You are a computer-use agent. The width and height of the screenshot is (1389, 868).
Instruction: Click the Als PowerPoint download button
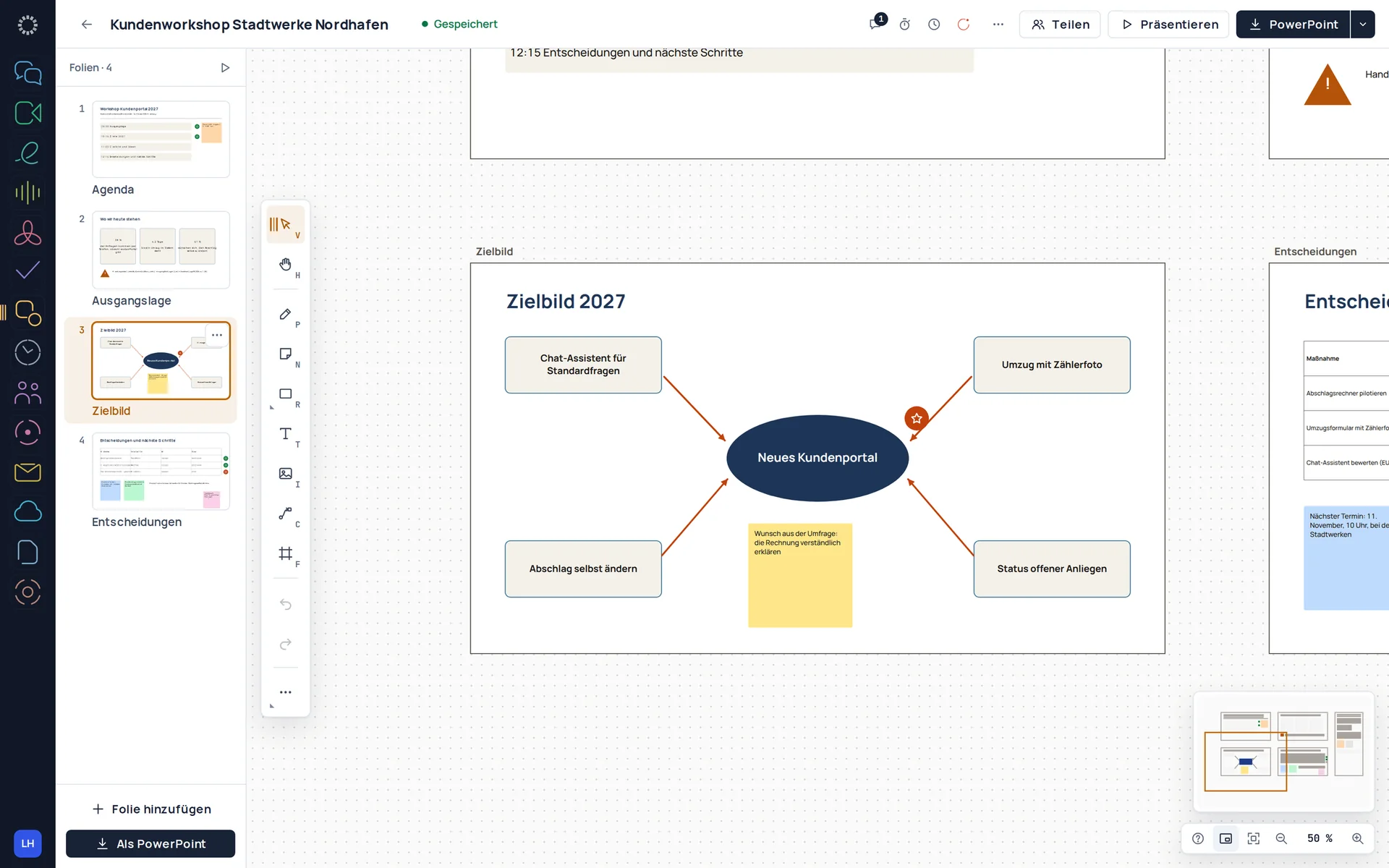pyautogui.click(x=150, y=843)
